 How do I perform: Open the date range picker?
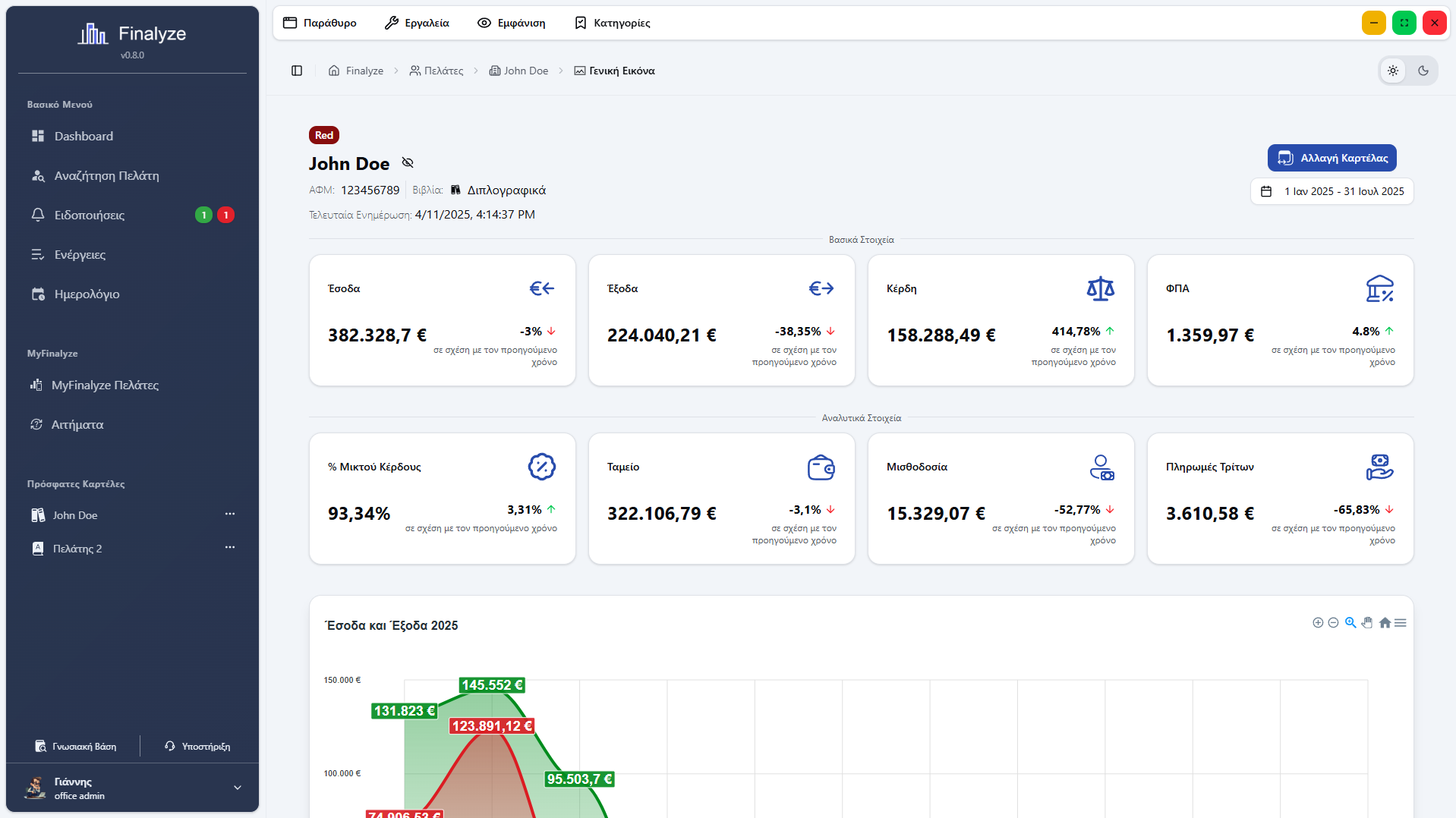(x=1332, y=191)
